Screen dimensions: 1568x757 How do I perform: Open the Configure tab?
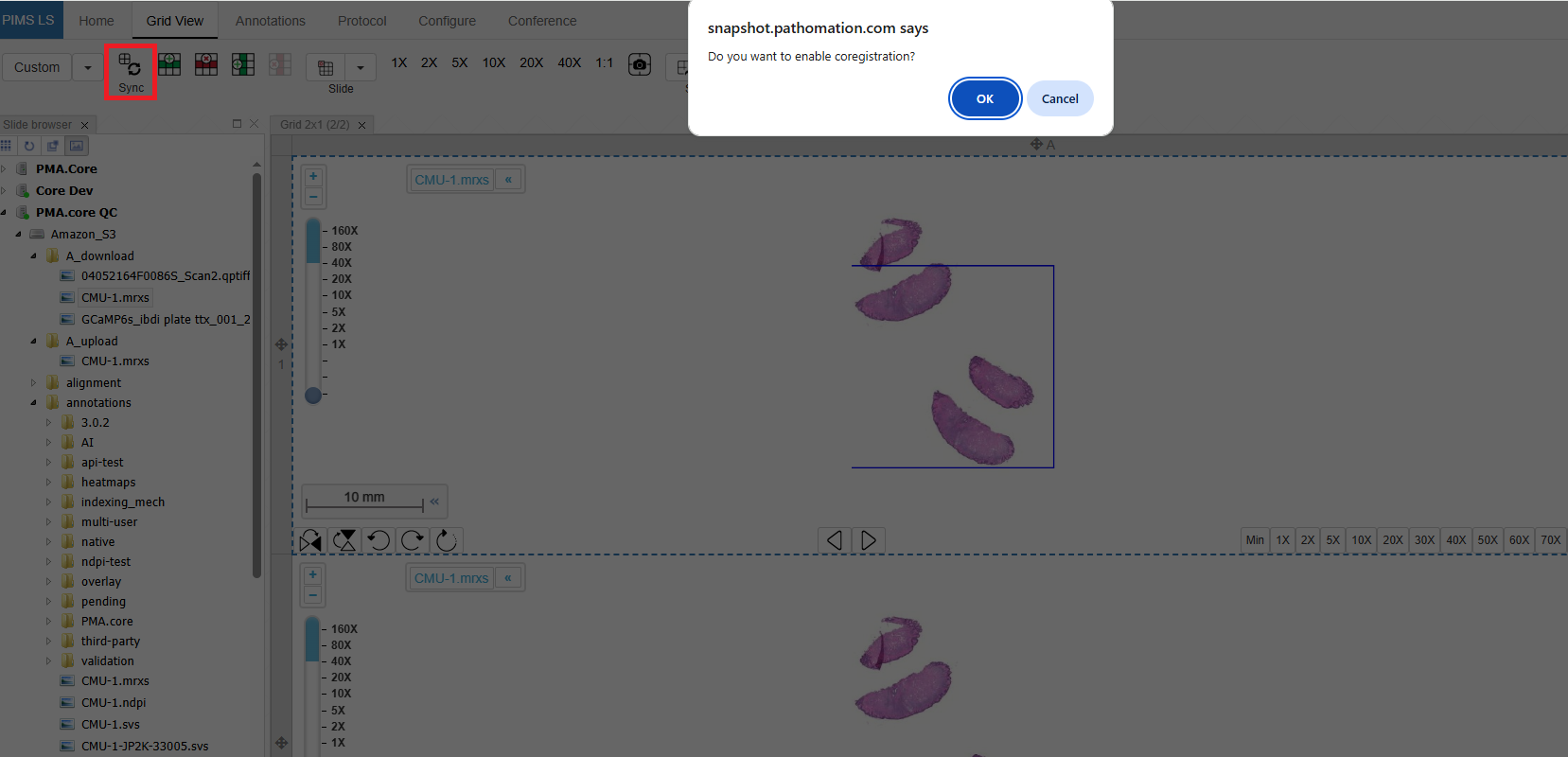click(447, 21)
